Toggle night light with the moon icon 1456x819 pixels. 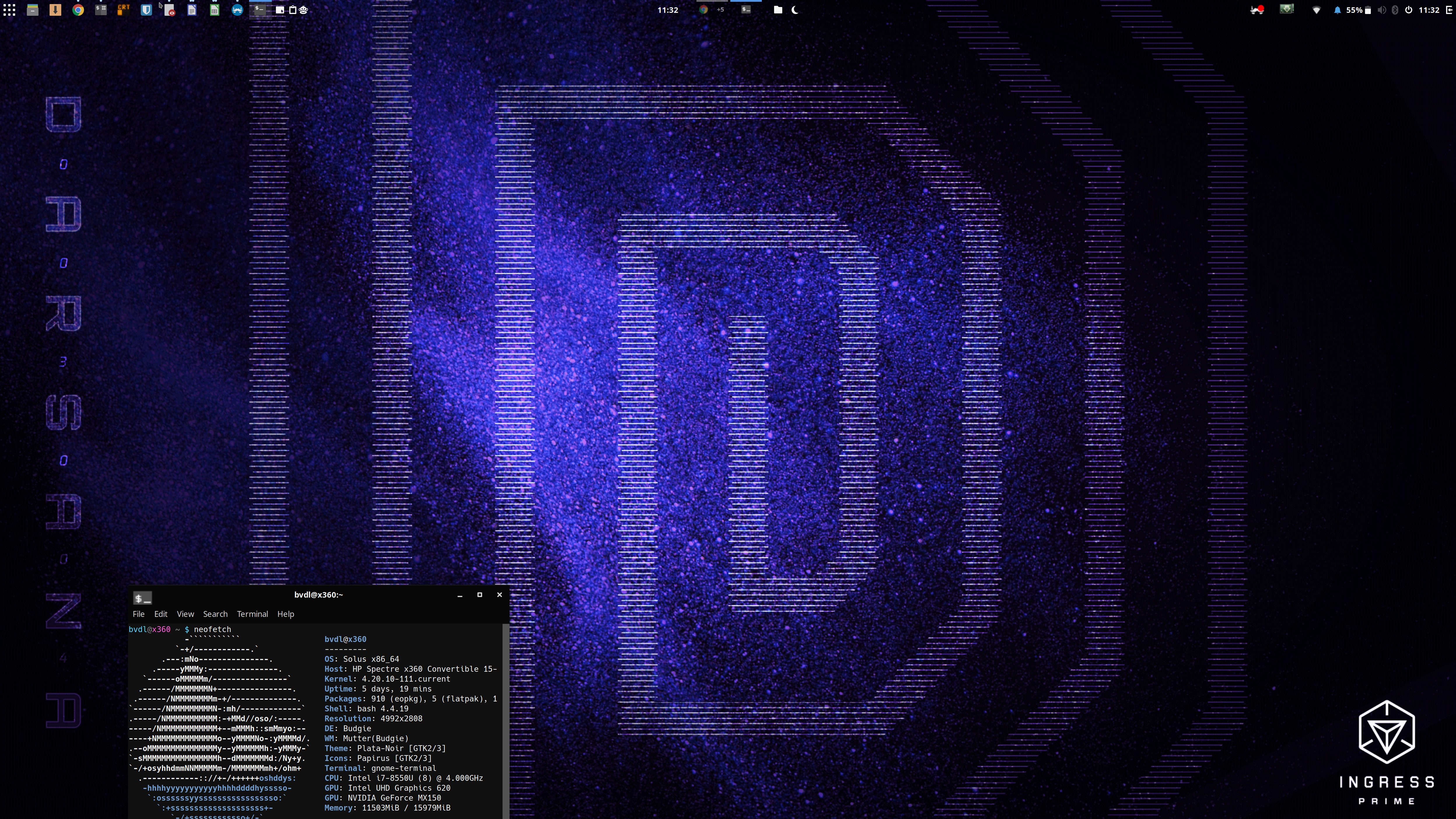pyautogui.click(x=795, y=10)
